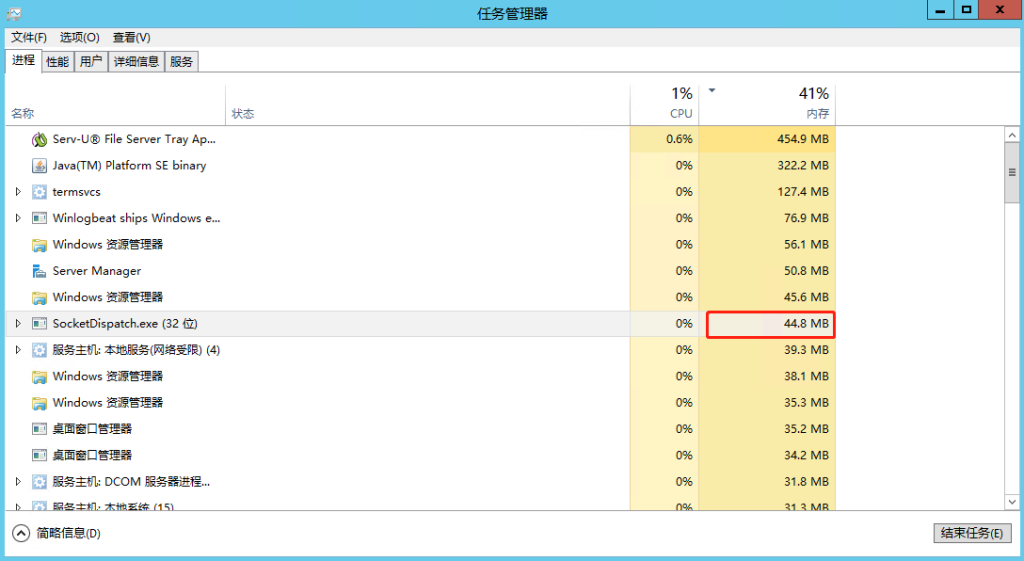
Task: Click the Winlogbeat process icon
Action: pos(40,218)
